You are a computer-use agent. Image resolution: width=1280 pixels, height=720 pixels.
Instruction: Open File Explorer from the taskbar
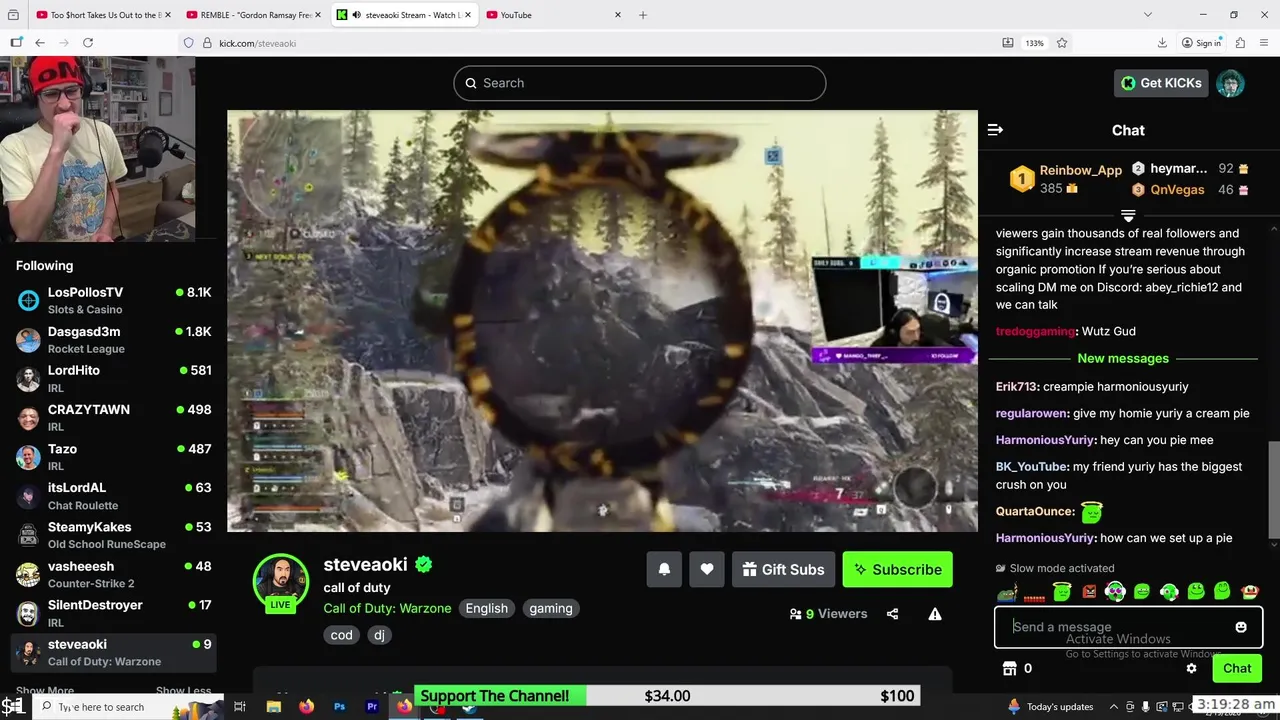[x=273, y=707]
